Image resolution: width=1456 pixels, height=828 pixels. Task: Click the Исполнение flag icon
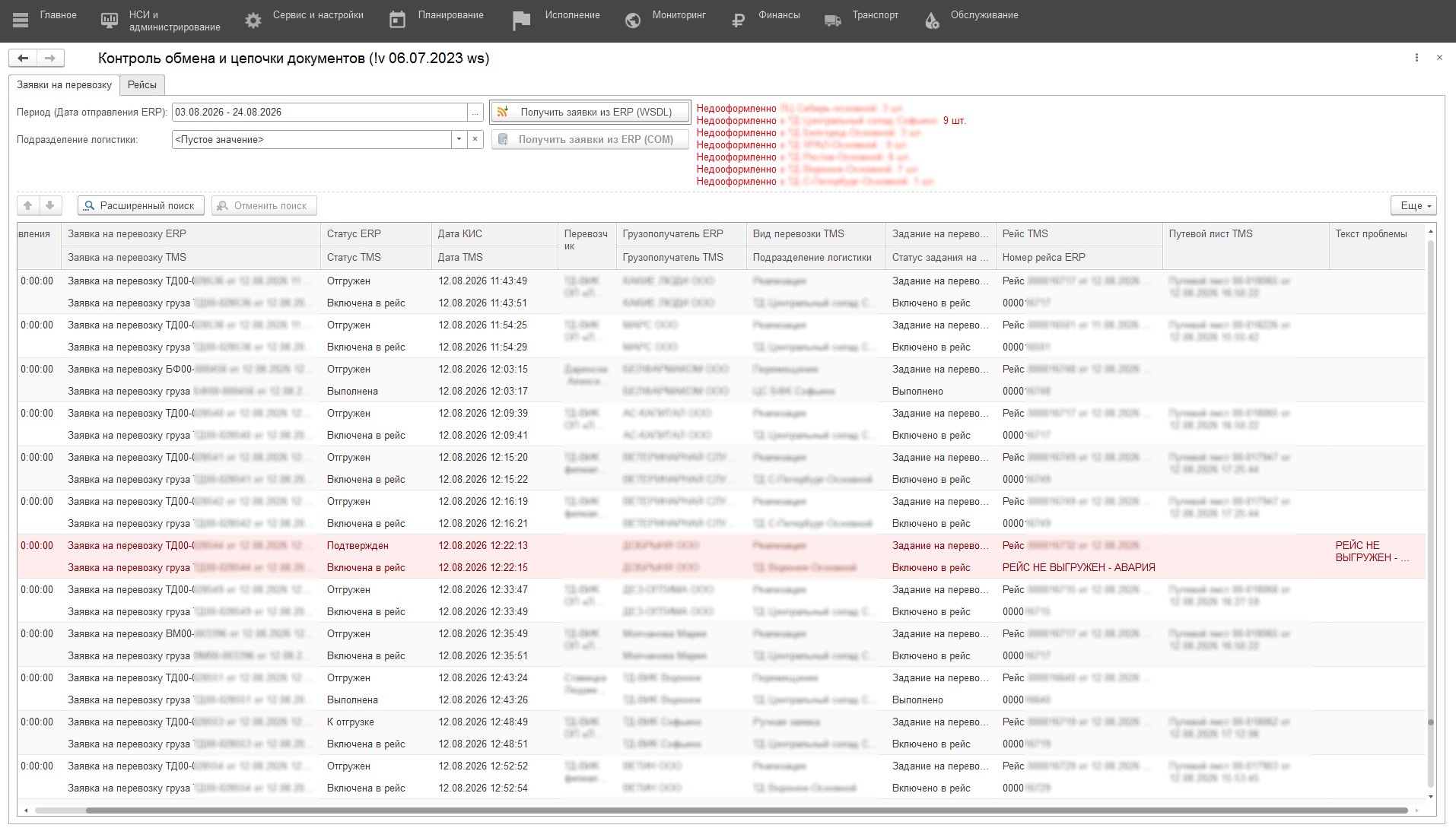coord(521,21)
